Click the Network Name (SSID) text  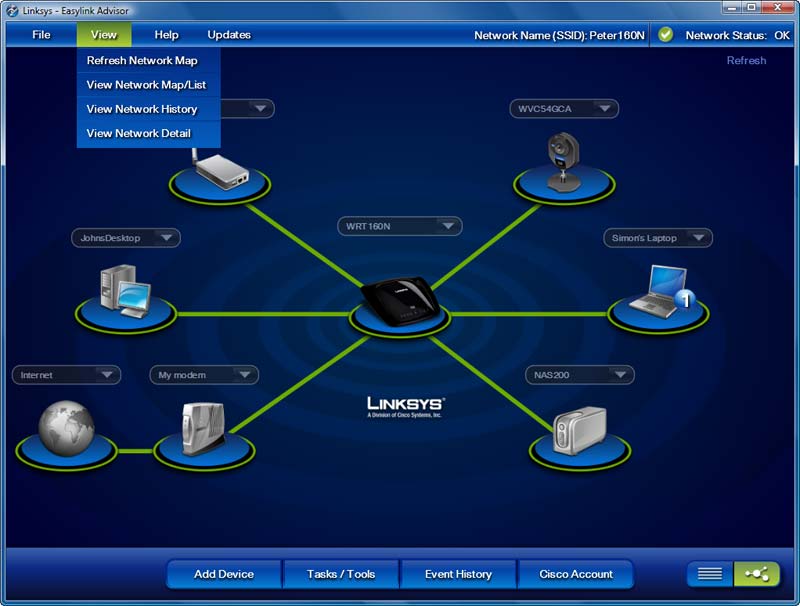coord(559,35)
